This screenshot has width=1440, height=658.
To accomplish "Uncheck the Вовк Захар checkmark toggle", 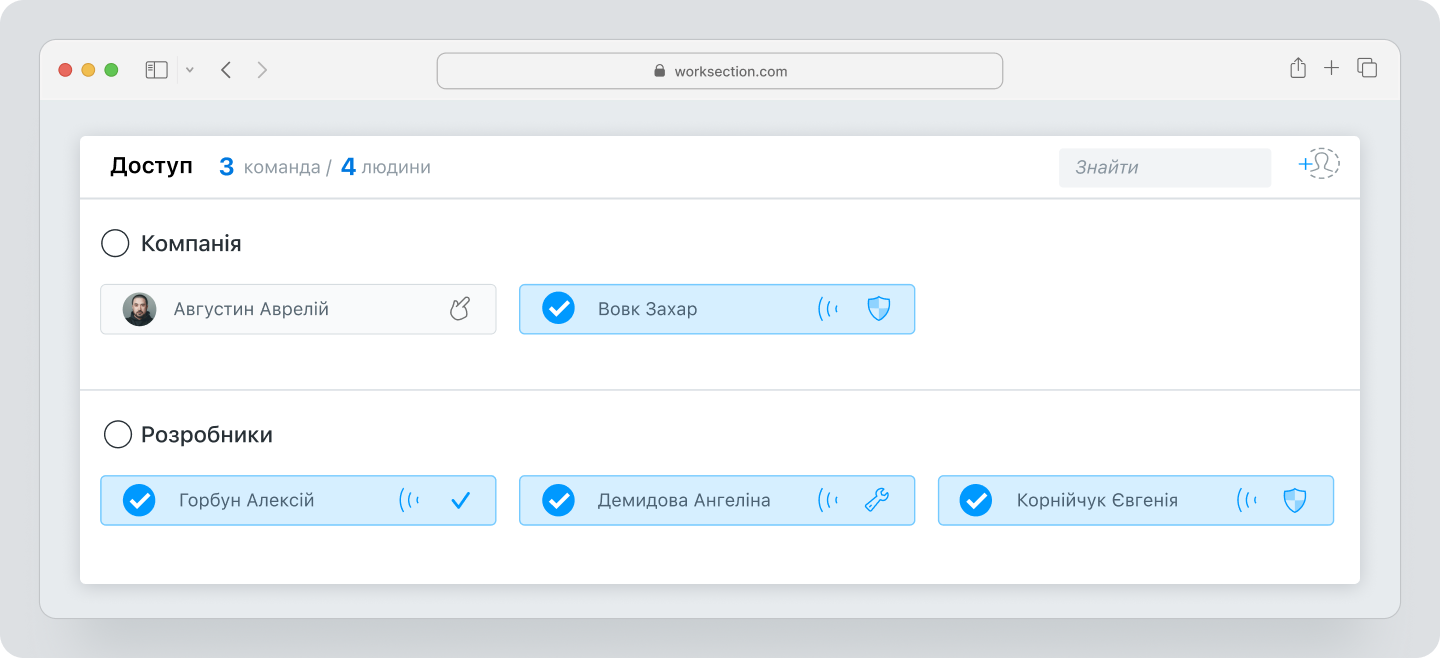I will click(x=558, y=309).
